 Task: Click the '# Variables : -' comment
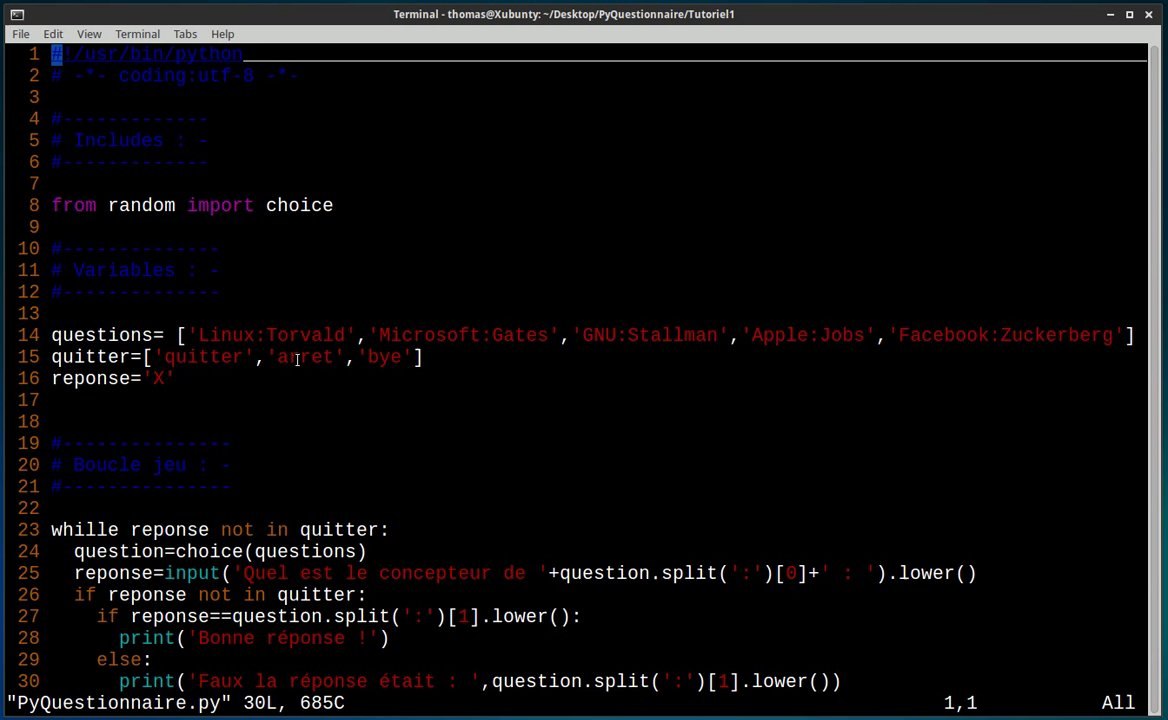tap(135, 270)
